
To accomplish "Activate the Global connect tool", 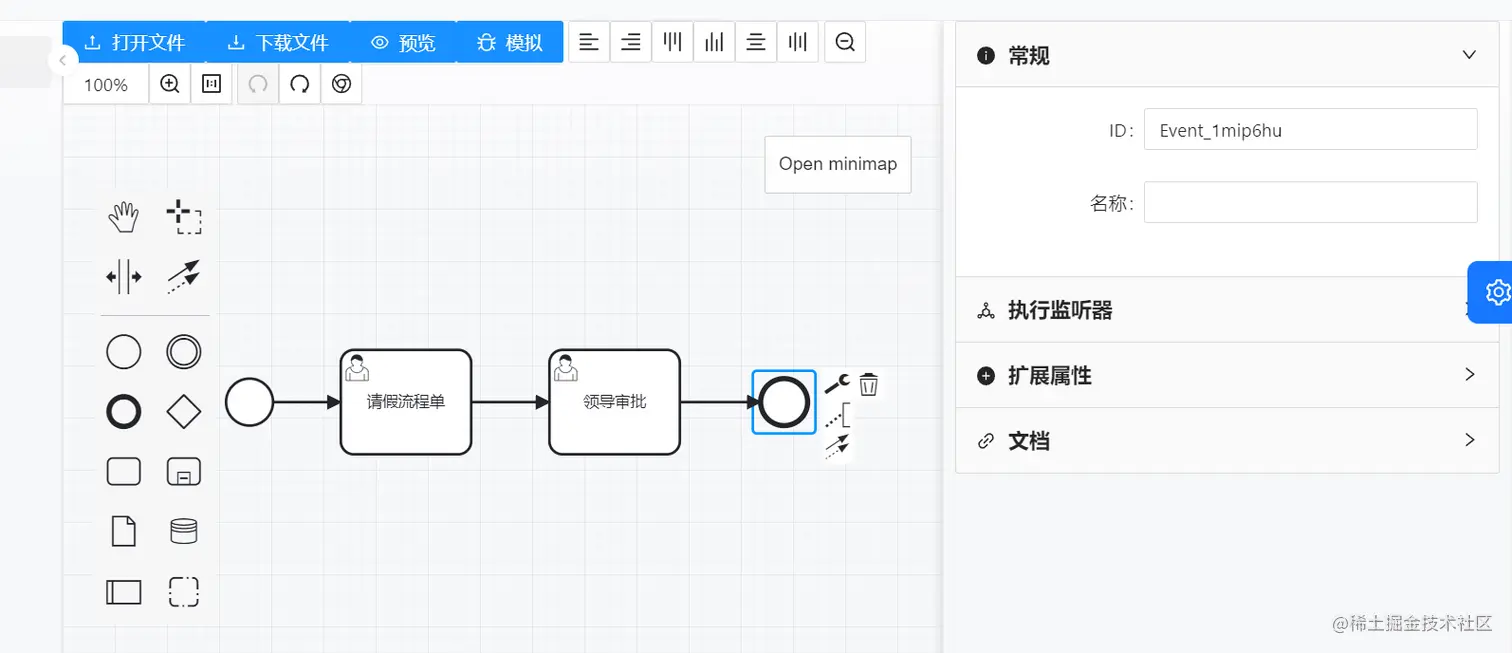I will tap(184, 277).
